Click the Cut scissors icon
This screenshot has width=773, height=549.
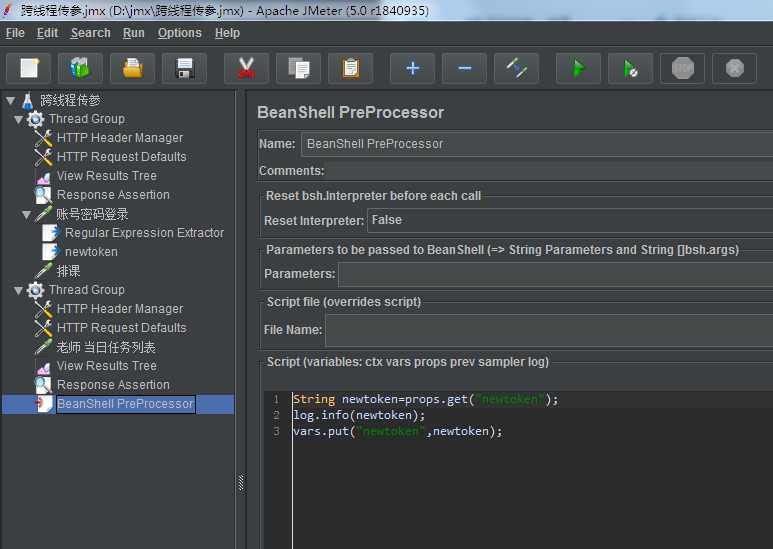[246, 68]
